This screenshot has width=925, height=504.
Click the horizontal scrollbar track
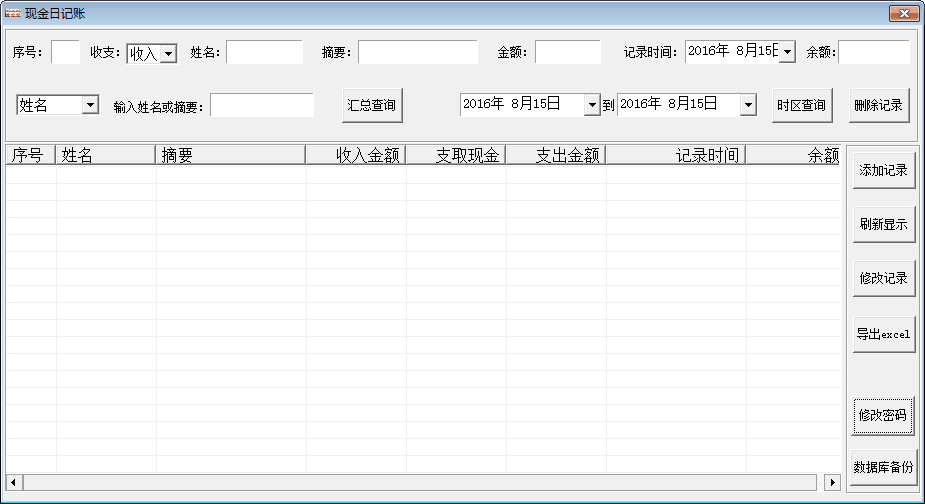(x=420, y=482)
